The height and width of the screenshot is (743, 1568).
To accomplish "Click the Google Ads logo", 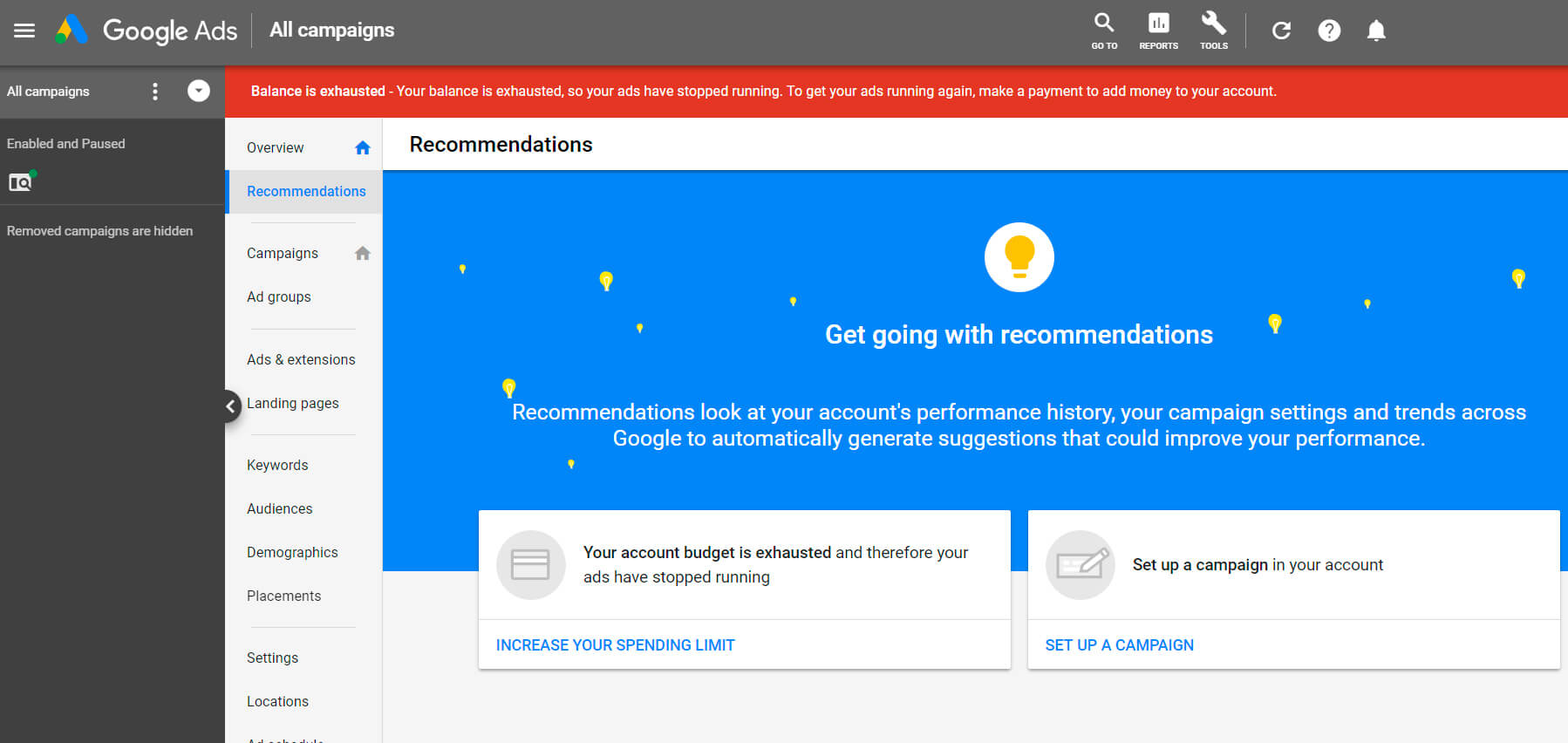I will (x=72, y=31).
